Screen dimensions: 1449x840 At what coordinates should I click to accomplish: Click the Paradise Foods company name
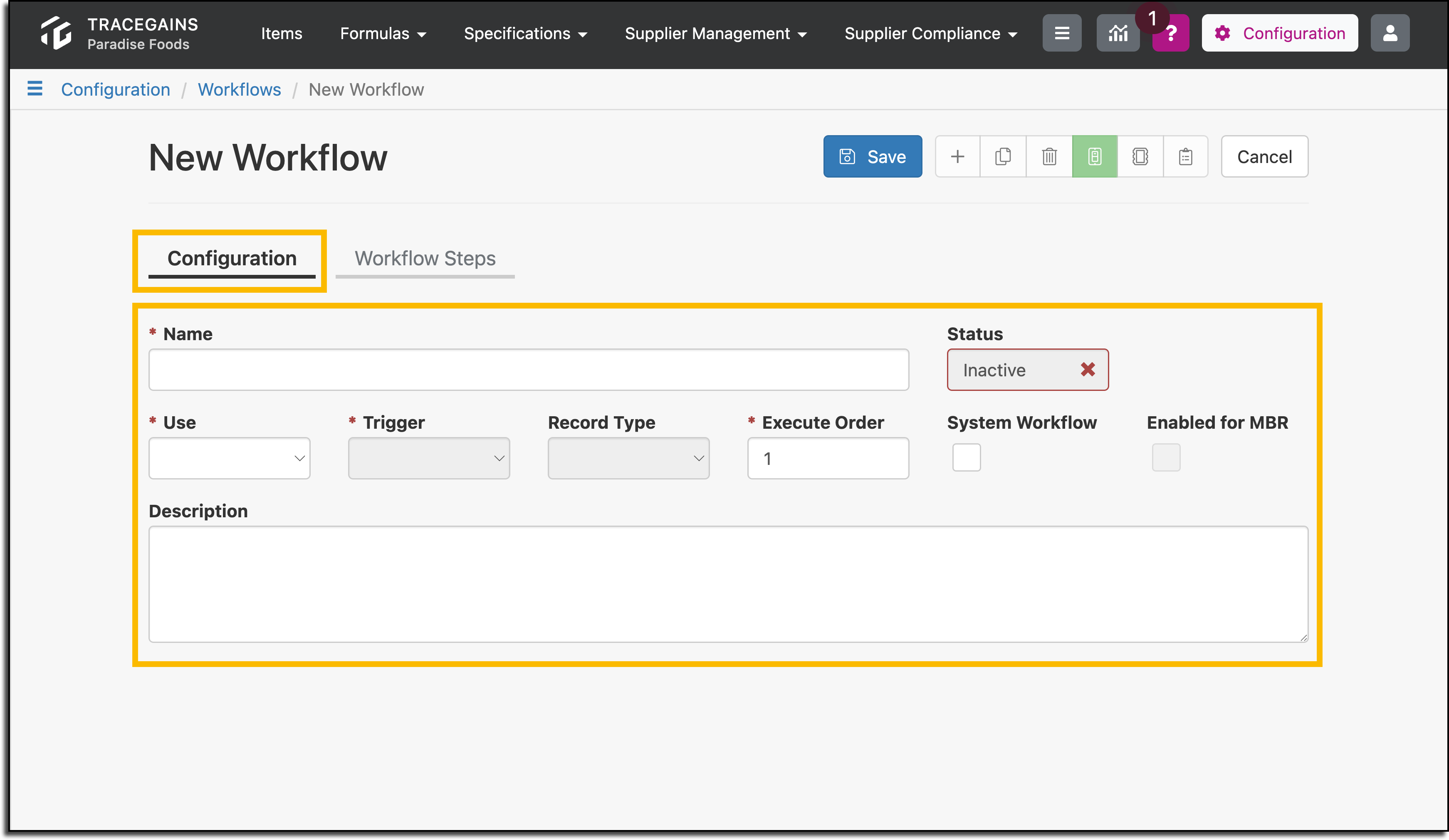[138, 44]
